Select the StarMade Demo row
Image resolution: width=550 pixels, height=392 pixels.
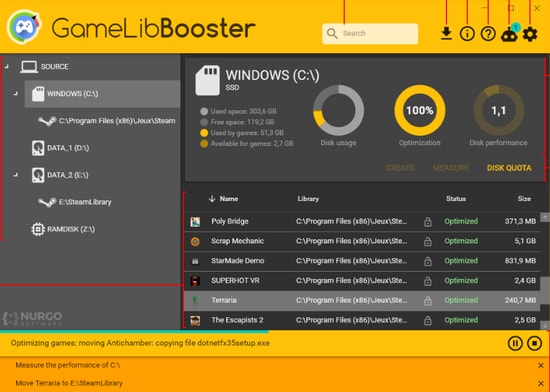pos(362,261)
